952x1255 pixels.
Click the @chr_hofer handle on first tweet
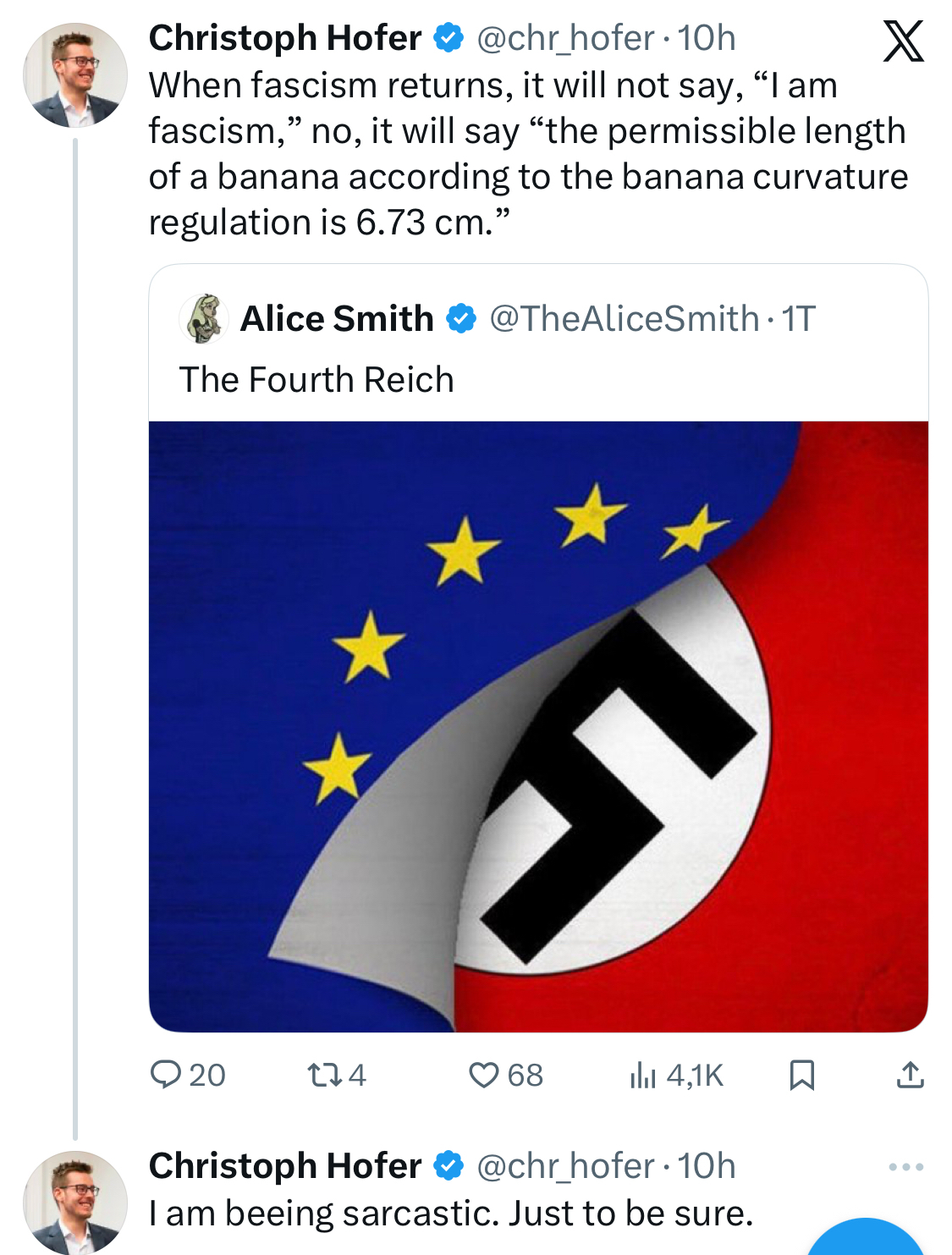[x=565, y=38]
